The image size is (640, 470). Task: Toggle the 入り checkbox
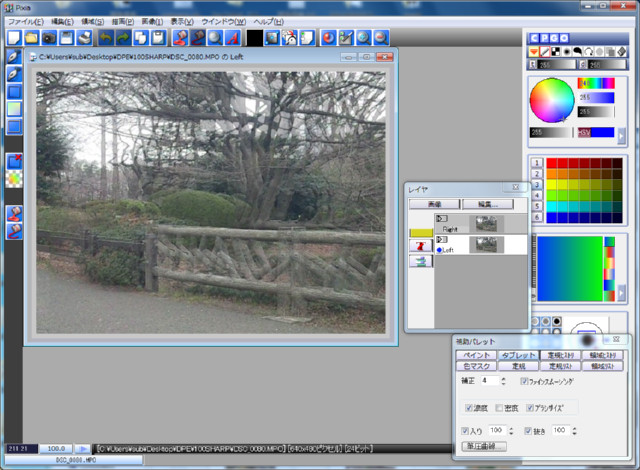(464, 431)
